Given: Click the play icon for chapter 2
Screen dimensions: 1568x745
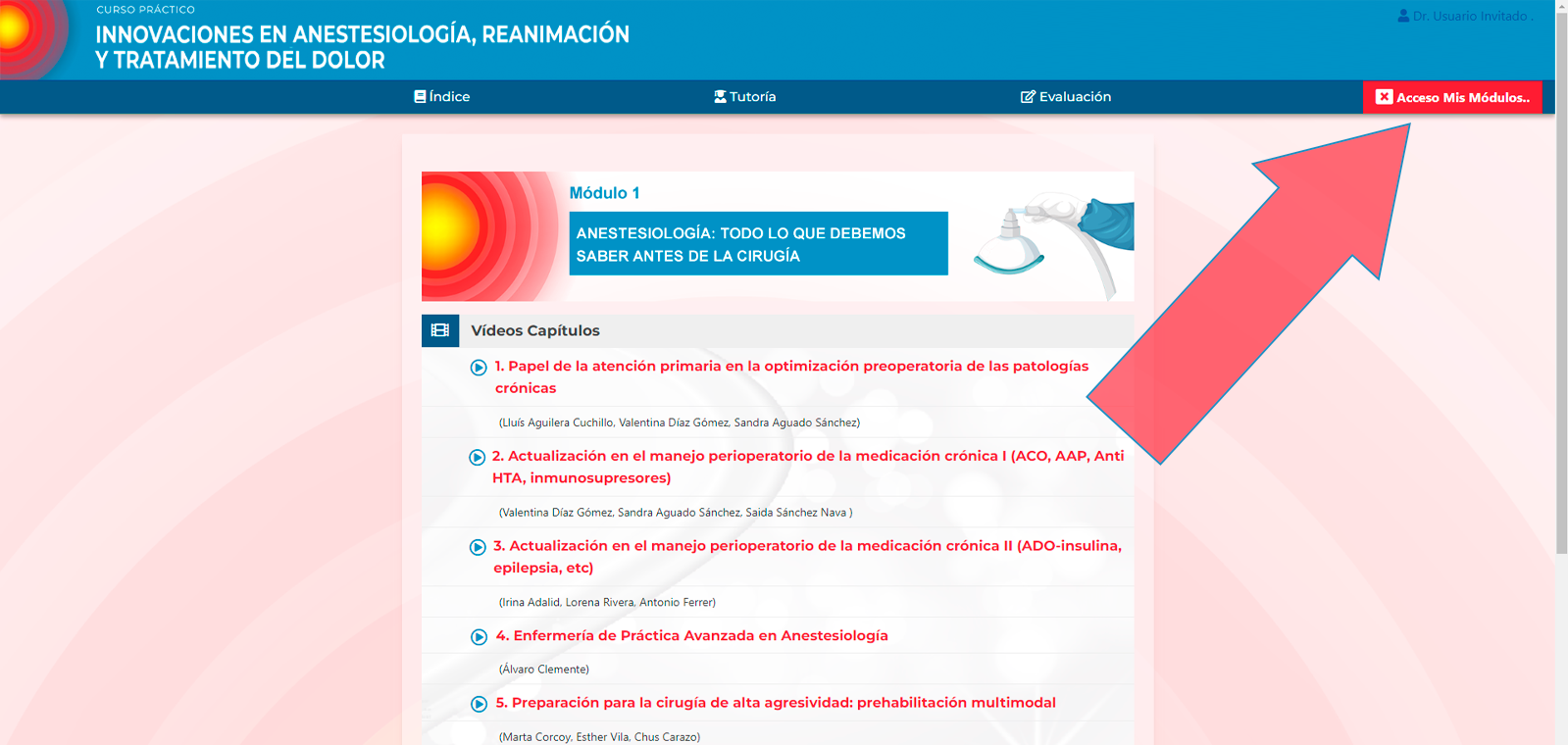Looking at the screenshot, I should click(x=477, y=458).
